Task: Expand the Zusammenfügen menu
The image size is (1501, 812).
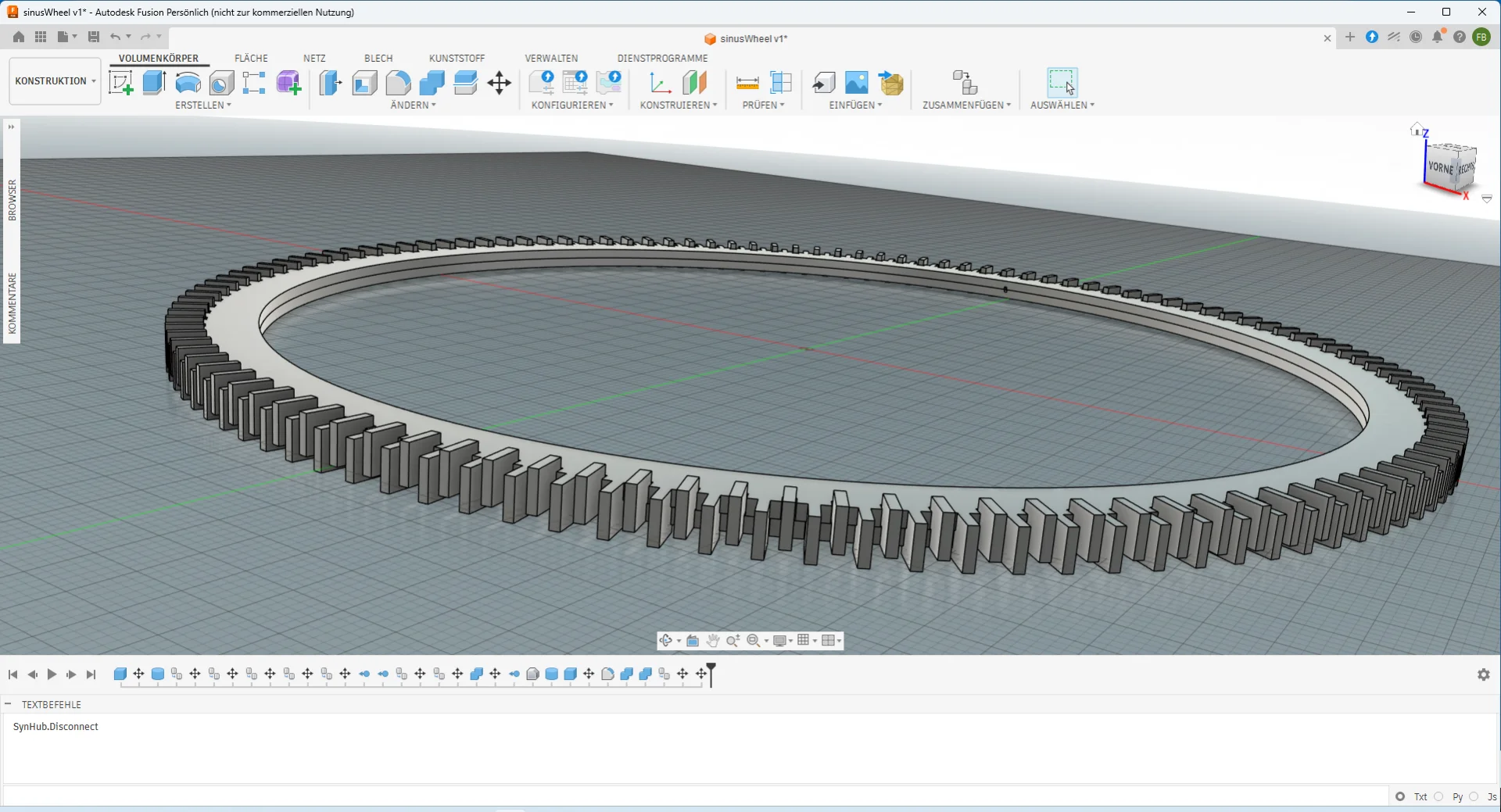Action: point(966,105)
